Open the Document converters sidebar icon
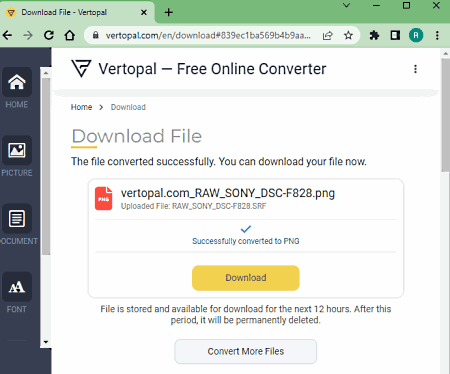 [x=17, y=219]
